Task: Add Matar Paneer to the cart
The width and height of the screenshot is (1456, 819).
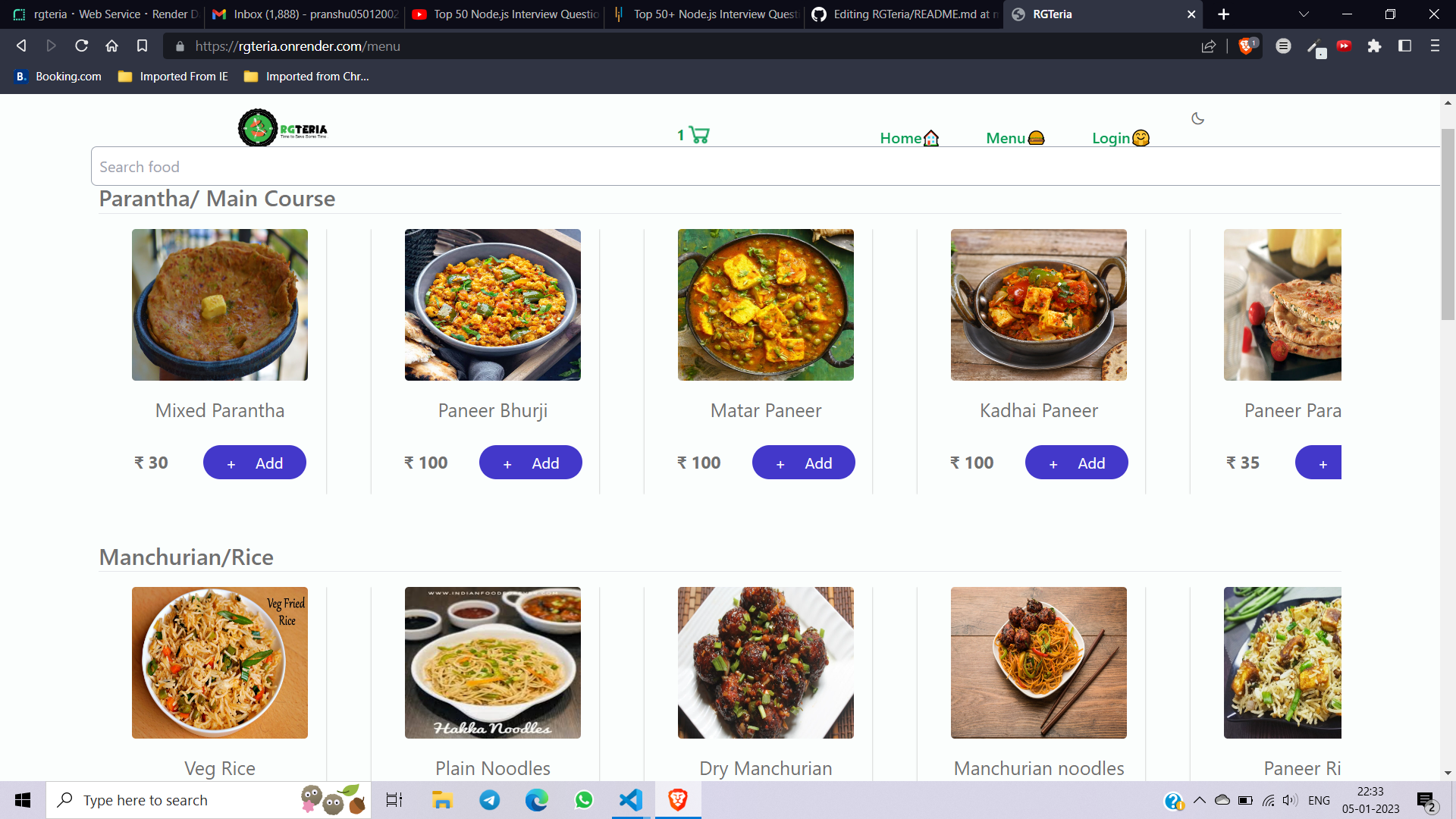Action: click(x=803, y=463)
